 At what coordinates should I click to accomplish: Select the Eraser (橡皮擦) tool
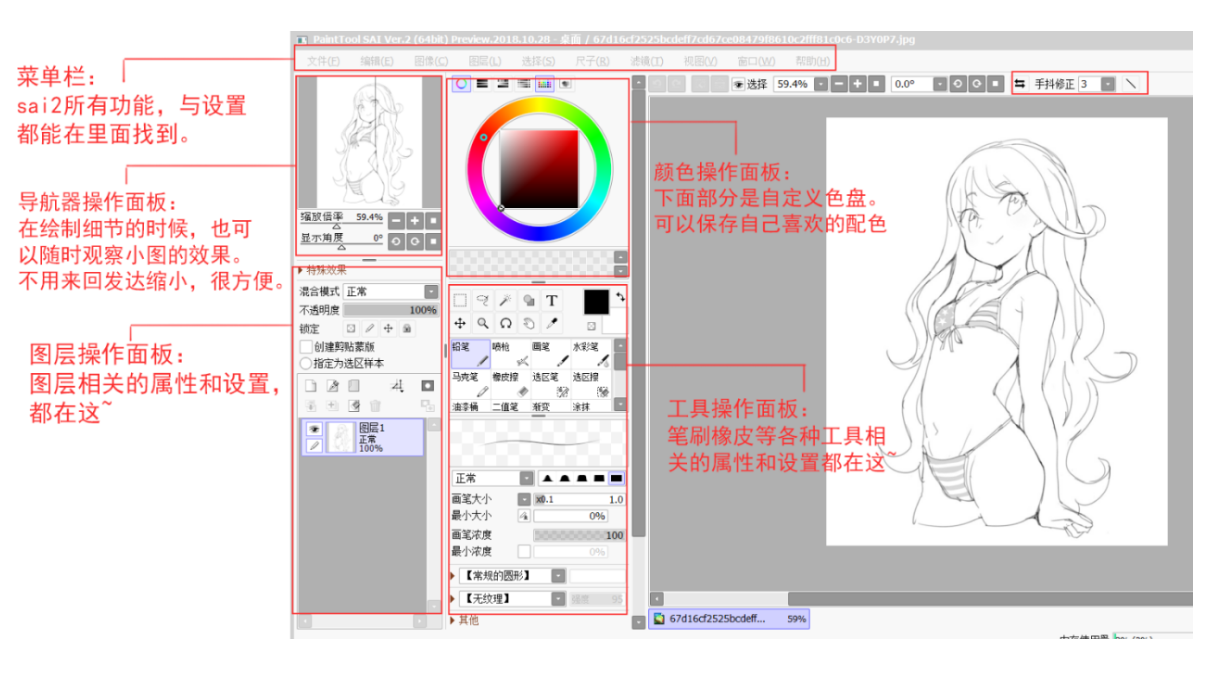(511, 386)
